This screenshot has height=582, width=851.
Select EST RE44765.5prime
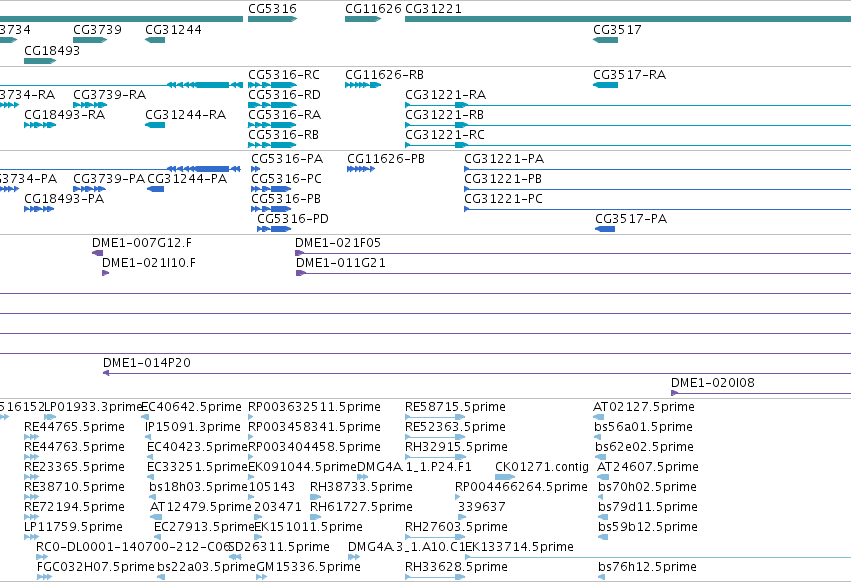coord(74,427)
